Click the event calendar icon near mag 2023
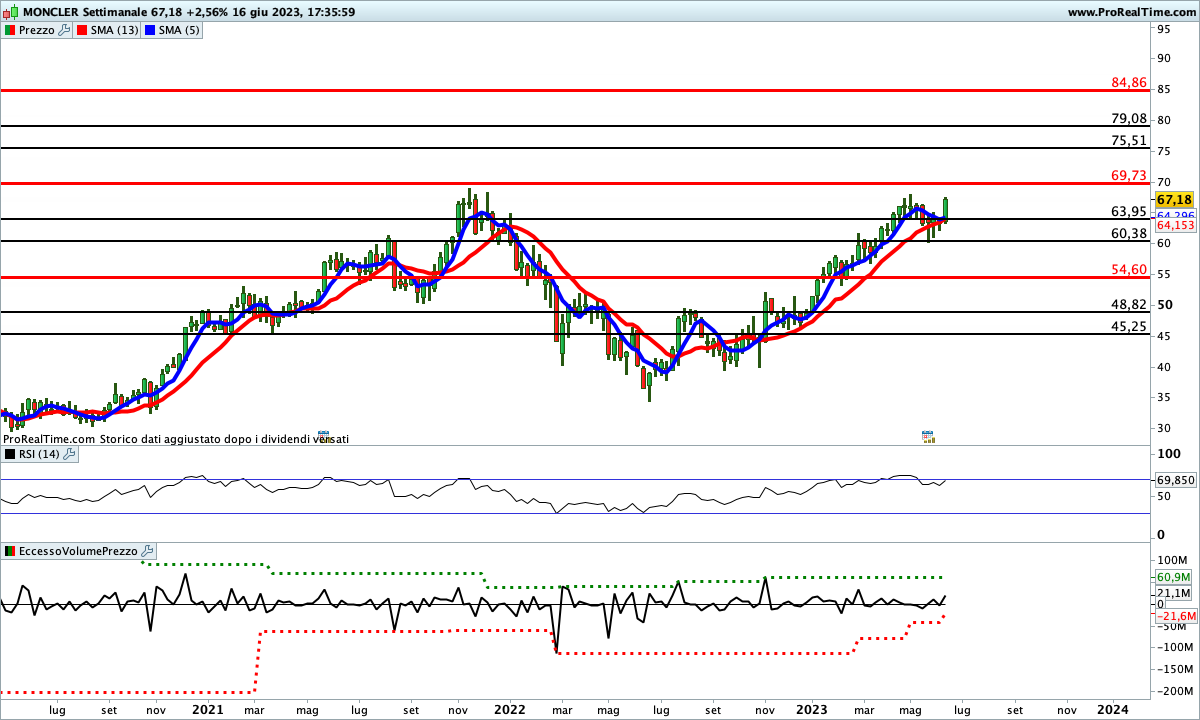The image size is (1200, 720). click(x=928, y=437)
